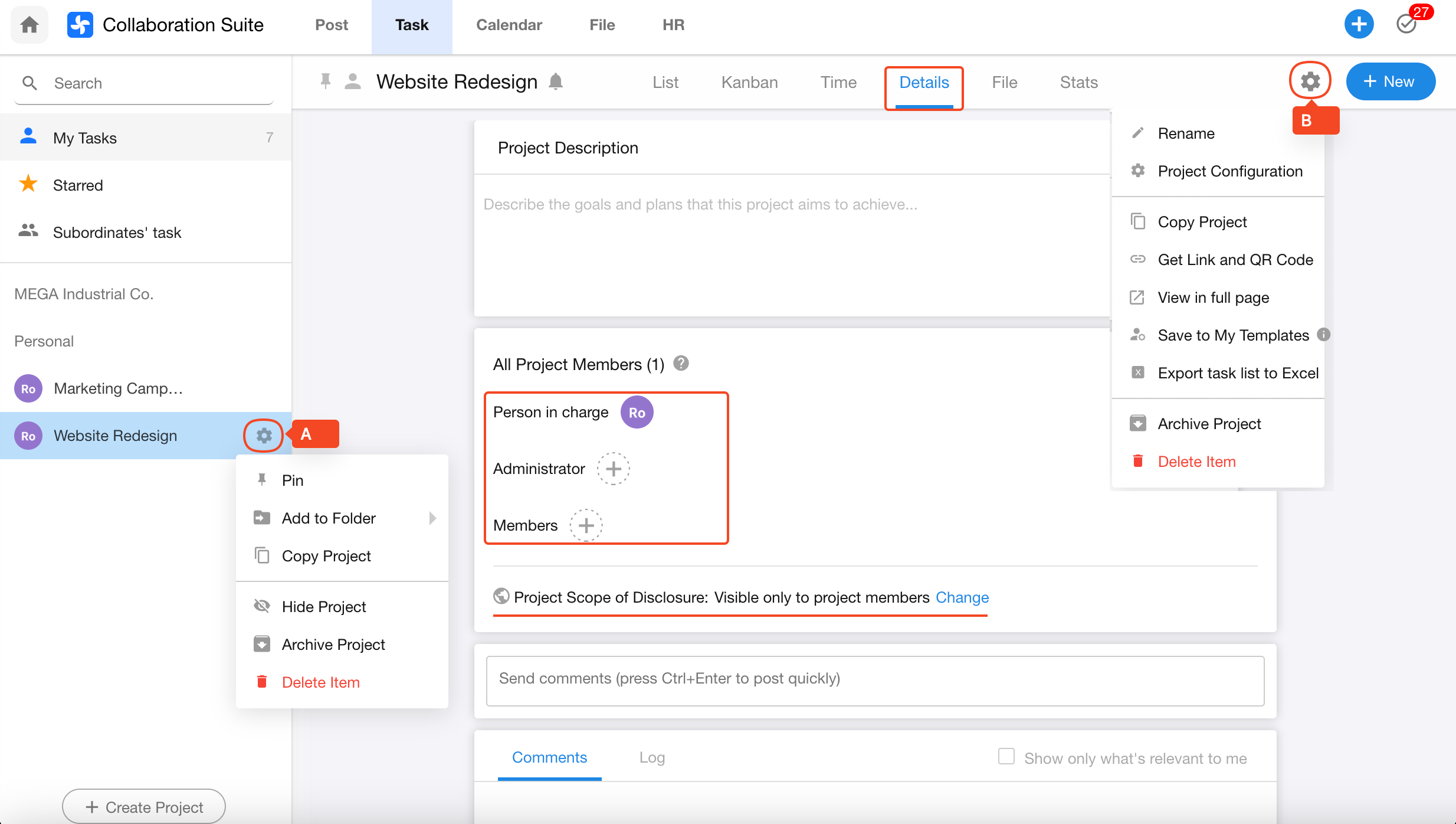The image size is (1456, 824).
Task: Click the home icon in top bar
Action: click(29, 25)
